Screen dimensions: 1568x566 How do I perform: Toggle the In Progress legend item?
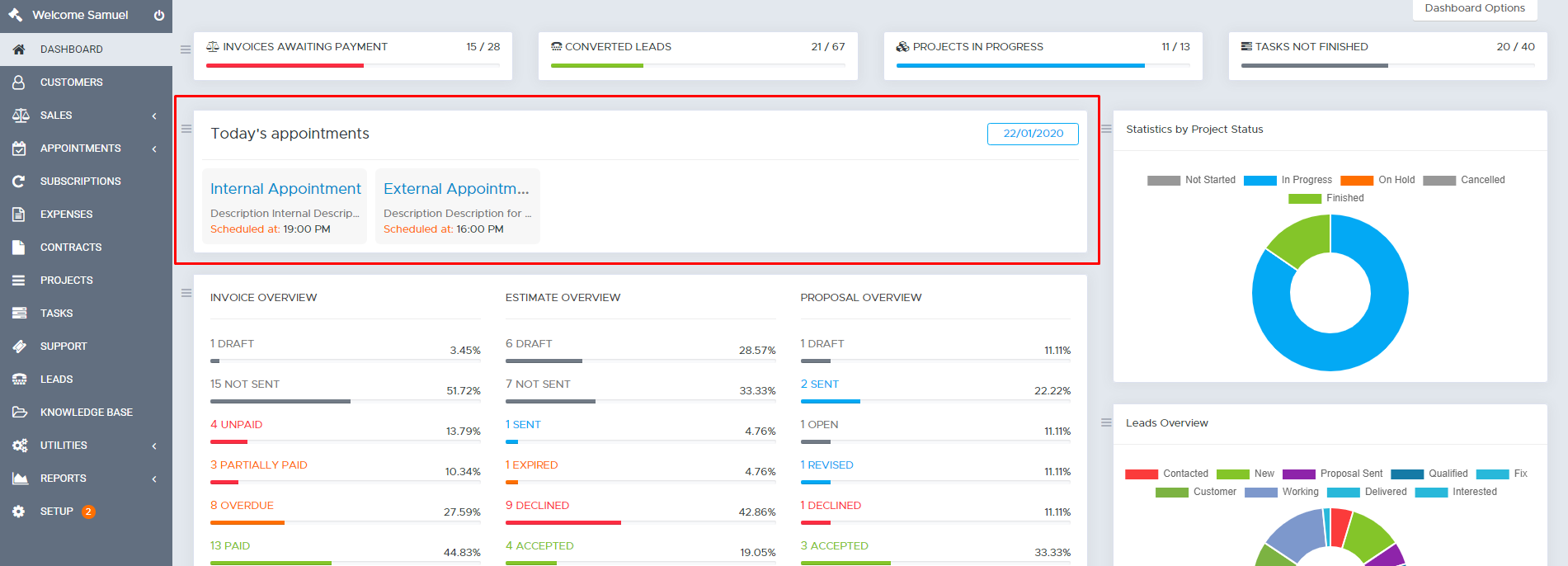tap(1288, 180)
